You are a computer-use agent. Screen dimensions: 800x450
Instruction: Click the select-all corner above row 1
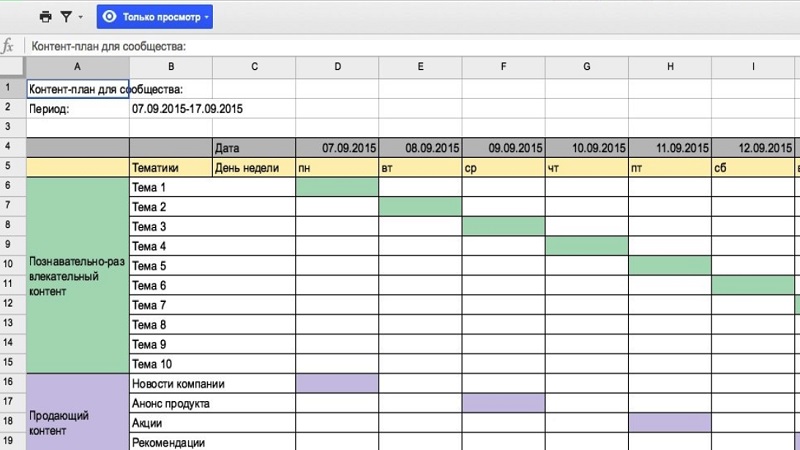(12, 67)
